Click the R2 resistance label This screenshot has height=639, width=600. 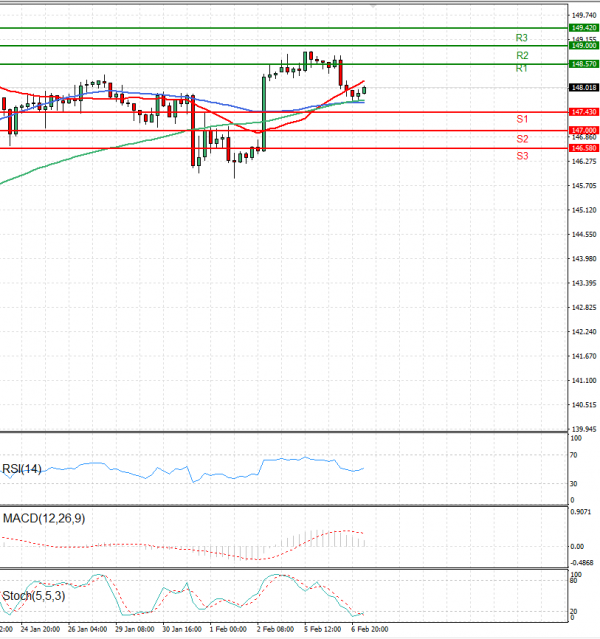(x=522, y=55)
